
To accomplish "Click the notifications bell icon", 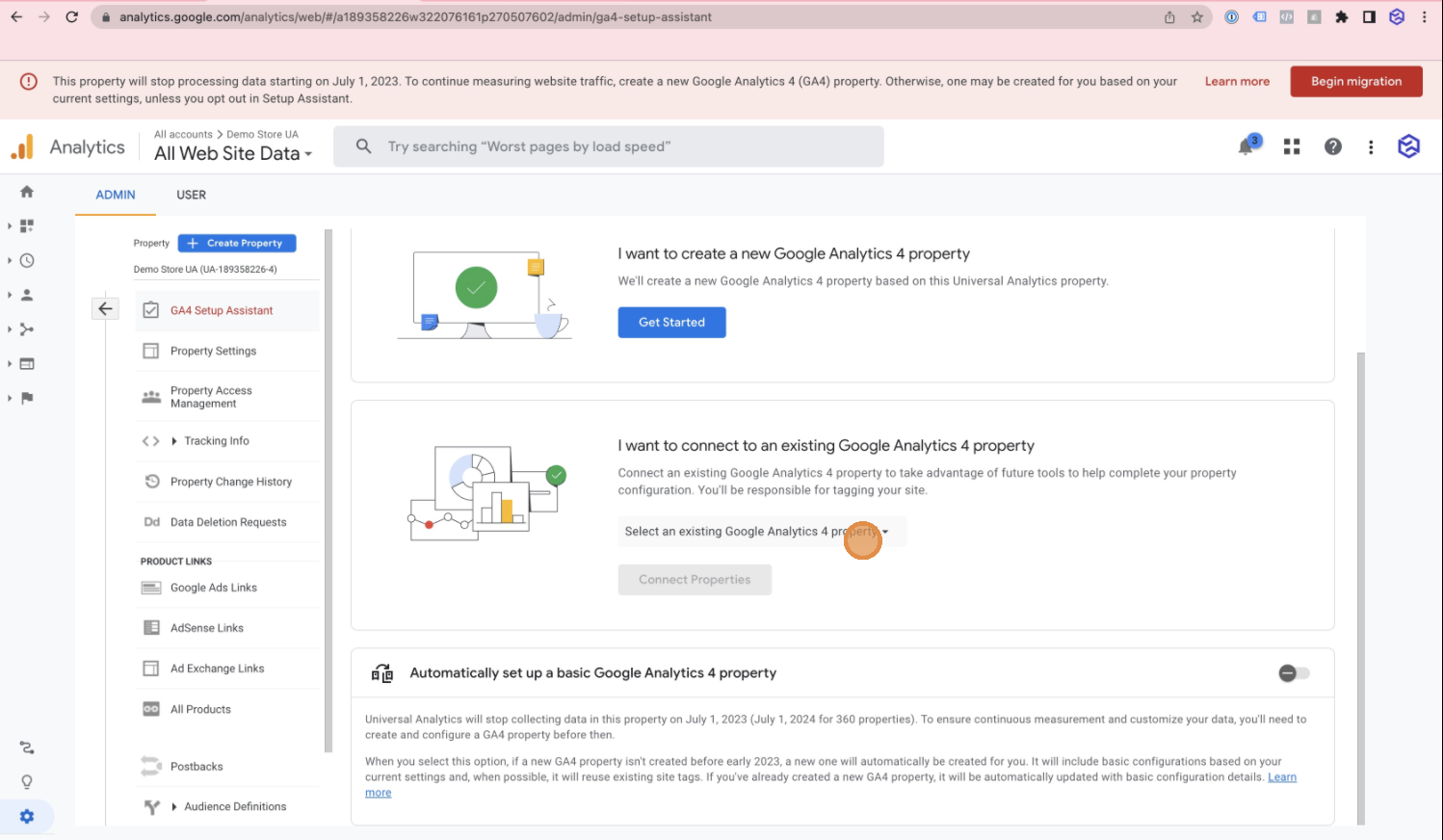I will click(1246, 146).
